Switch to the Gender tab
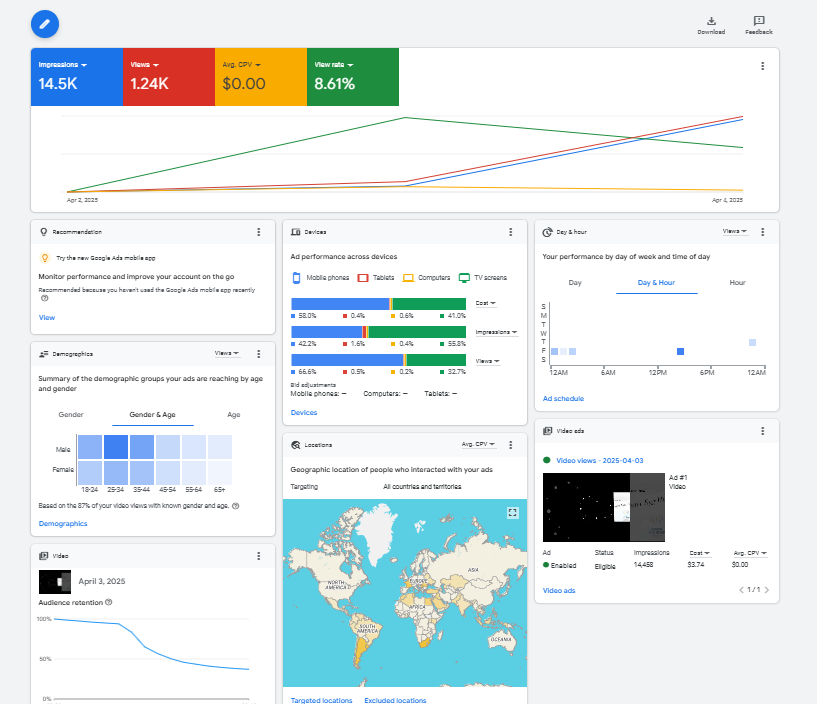Viewport: 817px width, 704px height. [71, 414]
